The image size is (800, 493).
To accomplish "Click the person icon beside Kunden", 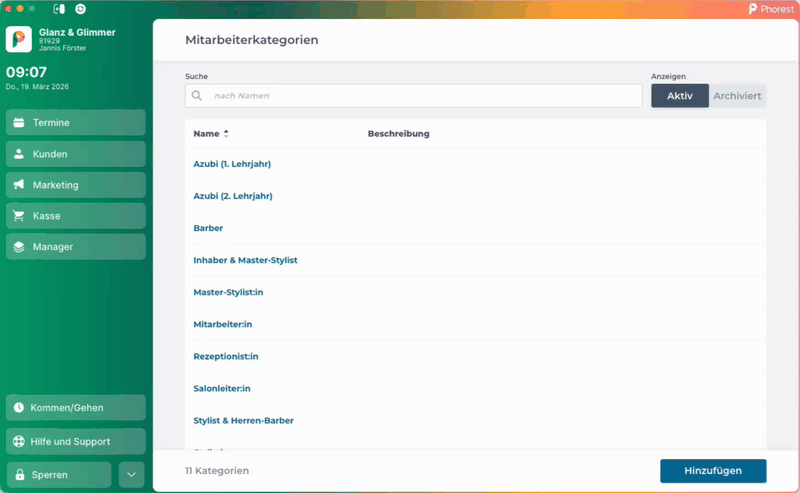I will click(x=19, y=154).
